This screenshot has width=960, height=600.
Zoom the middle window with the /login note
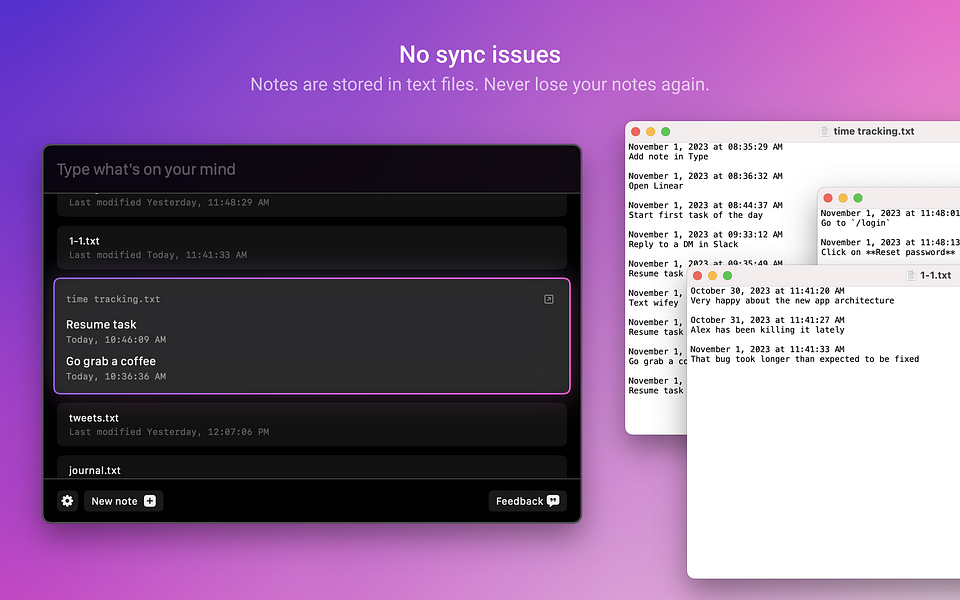[x=858, y=198]
